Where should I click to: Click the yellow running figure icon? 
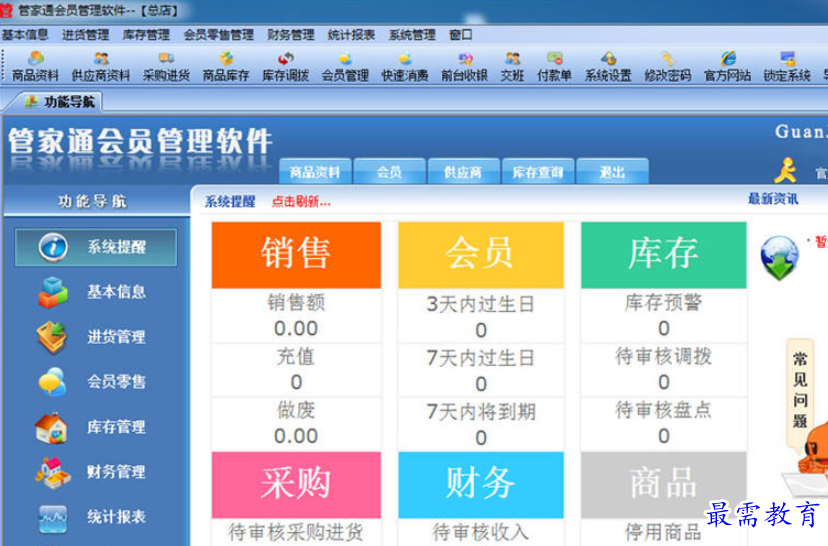tap(786, 171)
